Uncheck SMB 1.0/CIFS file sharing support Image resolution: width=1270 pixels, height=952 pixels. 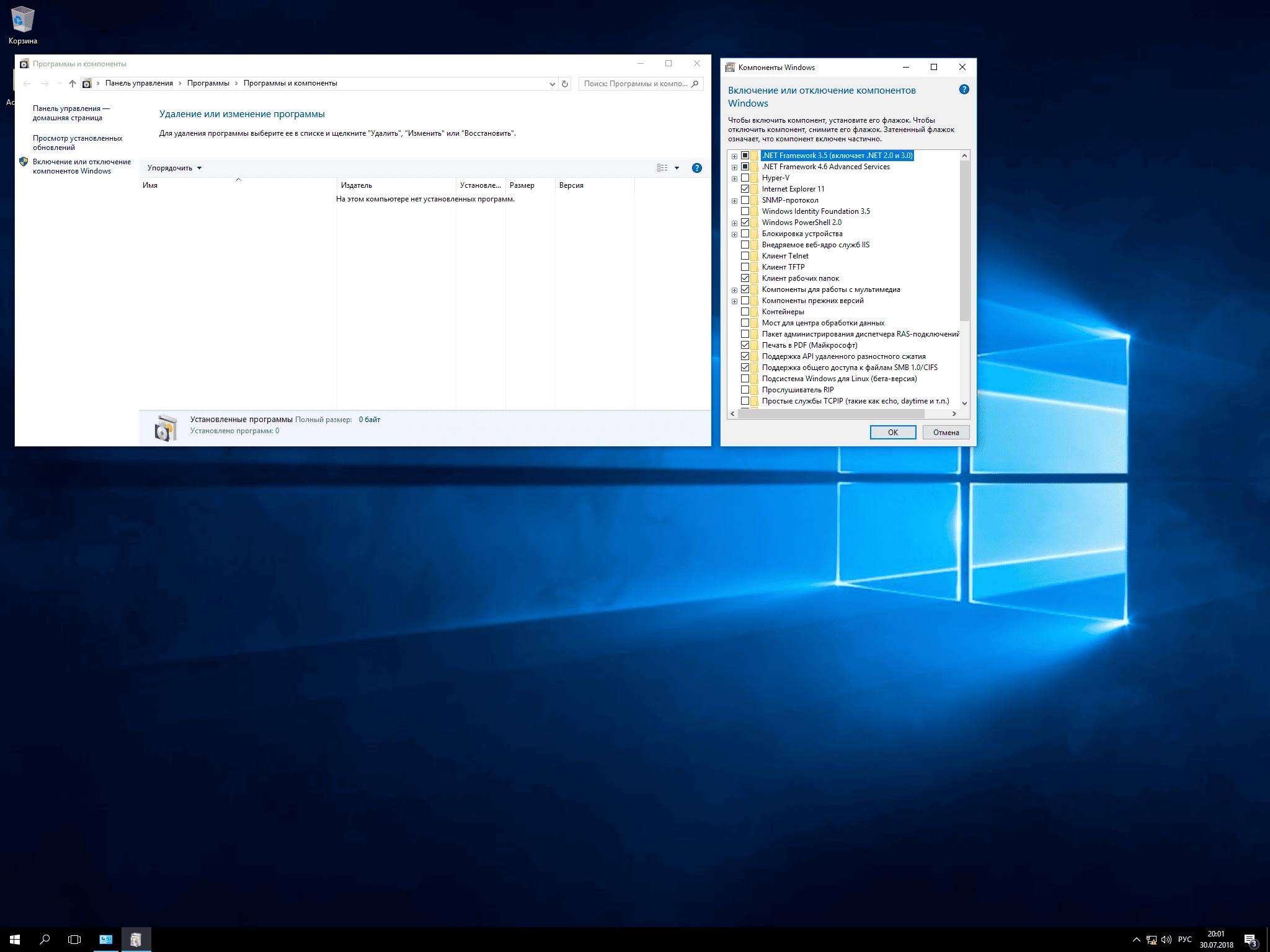click(745, 368)
